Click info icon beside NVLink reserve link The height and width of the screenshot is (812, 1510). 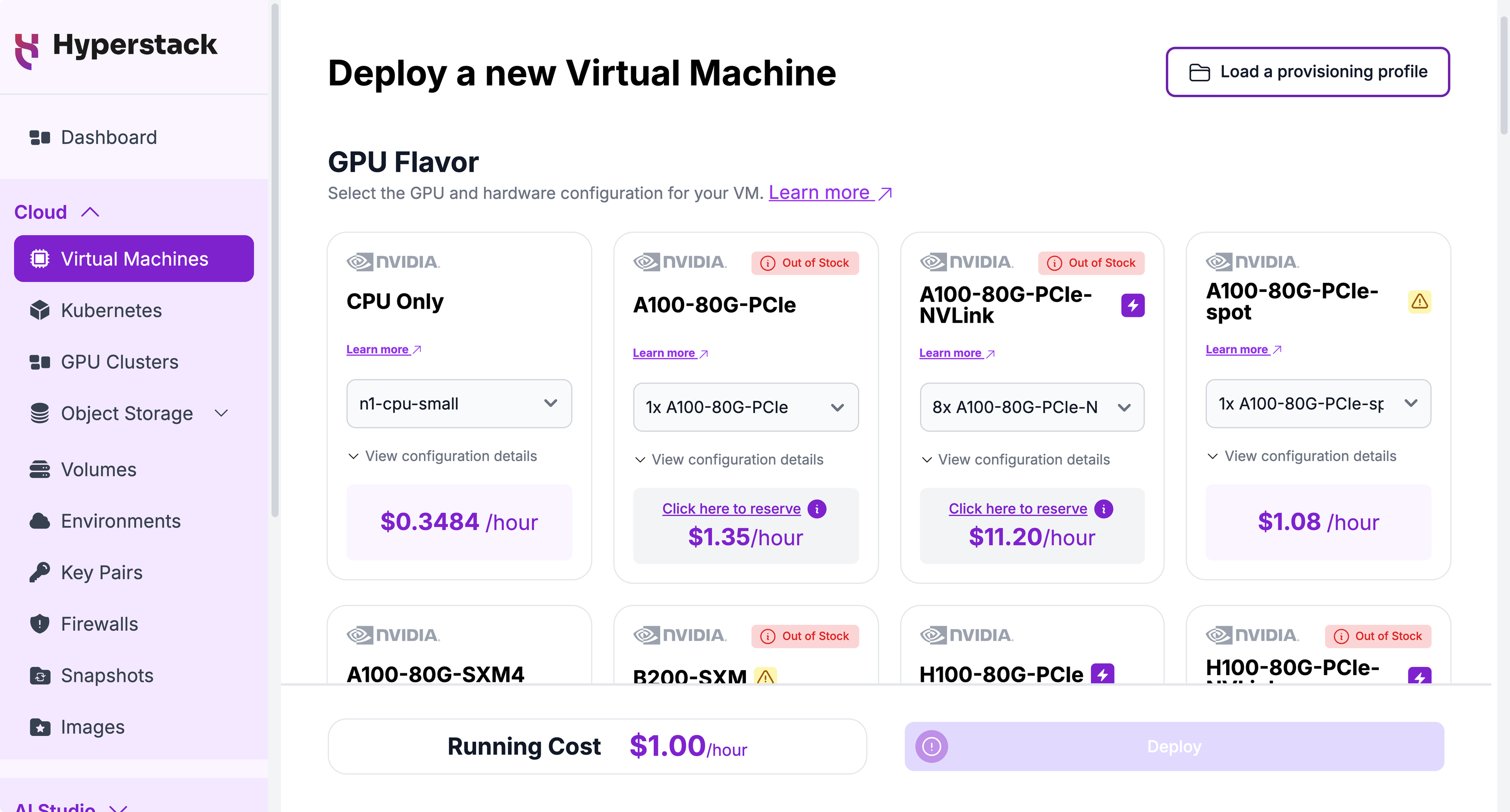click(x=1103, y=509)
